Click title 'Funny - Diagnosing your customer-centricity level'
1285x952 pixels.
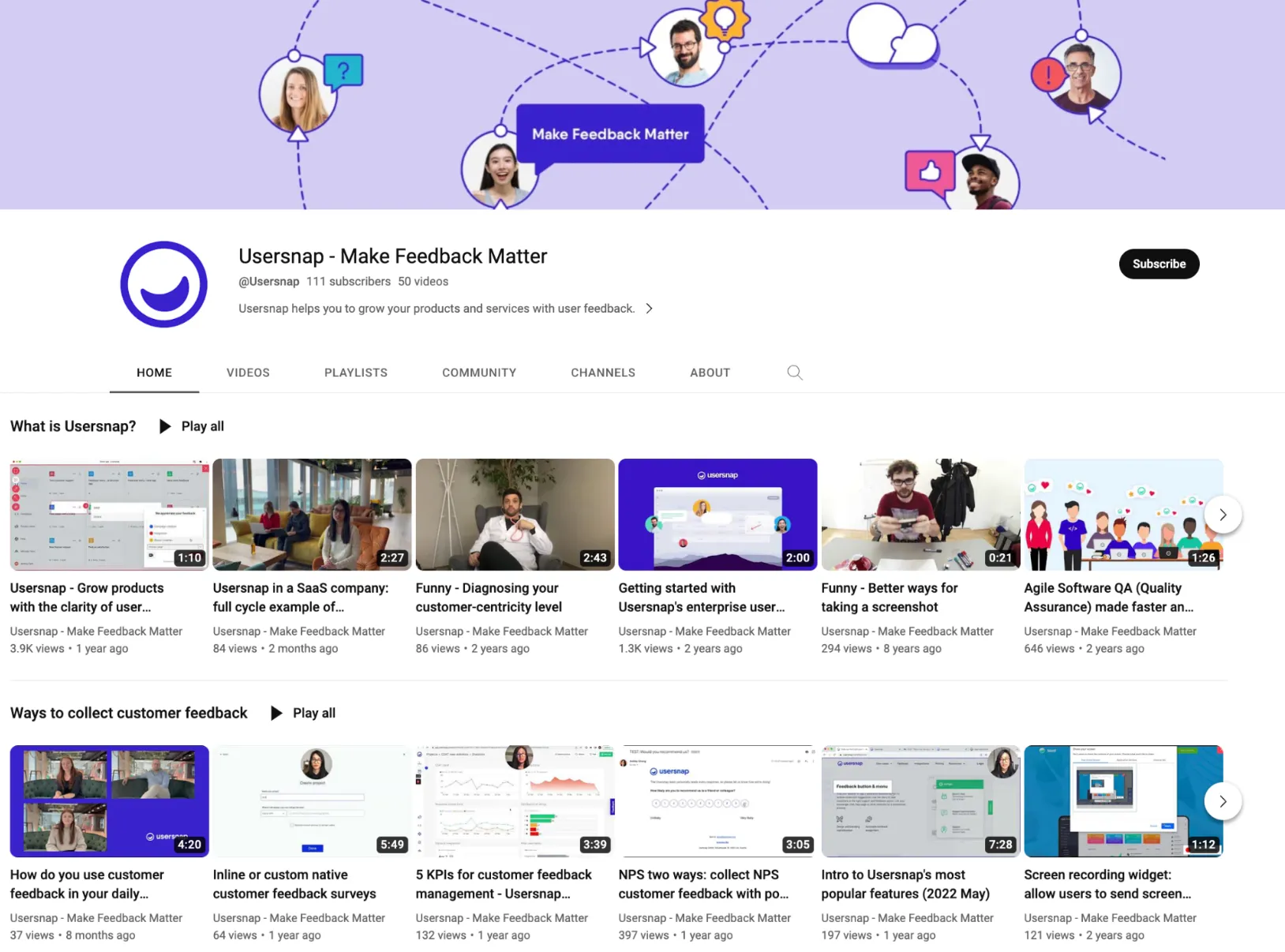click(x=489, y=598)
